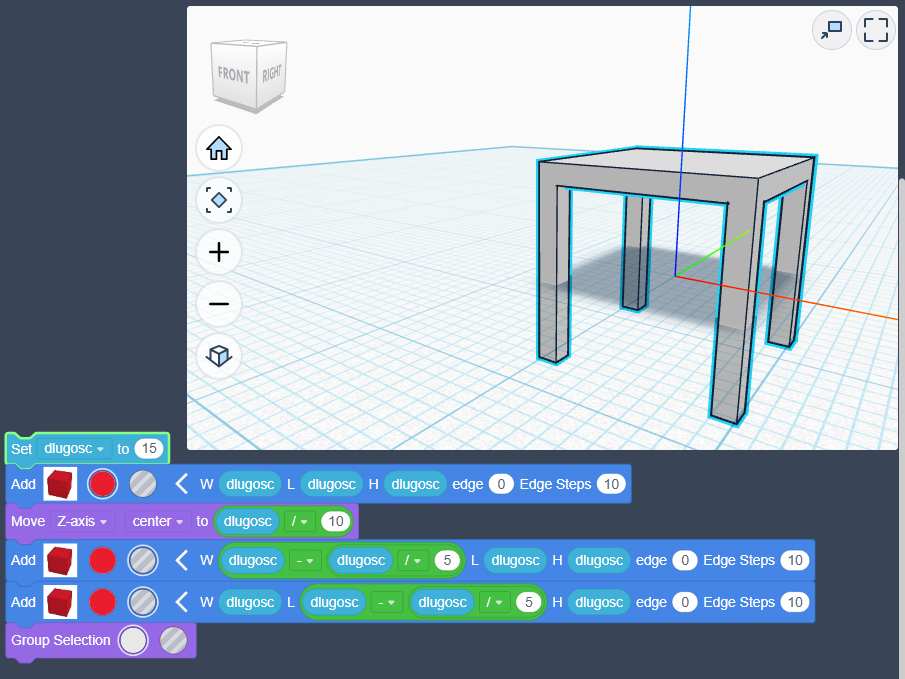This screenshot has width=905, height=679.
Task: Open center dropdown in Move block
Action: [x=158, y=521]
